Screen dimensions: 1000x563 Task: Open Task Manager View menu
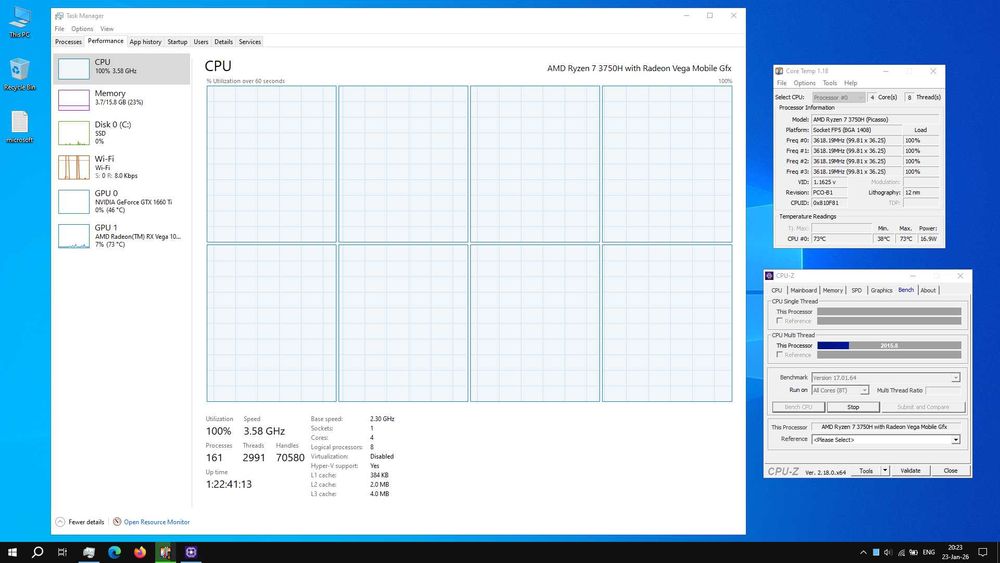coord(107,29)
